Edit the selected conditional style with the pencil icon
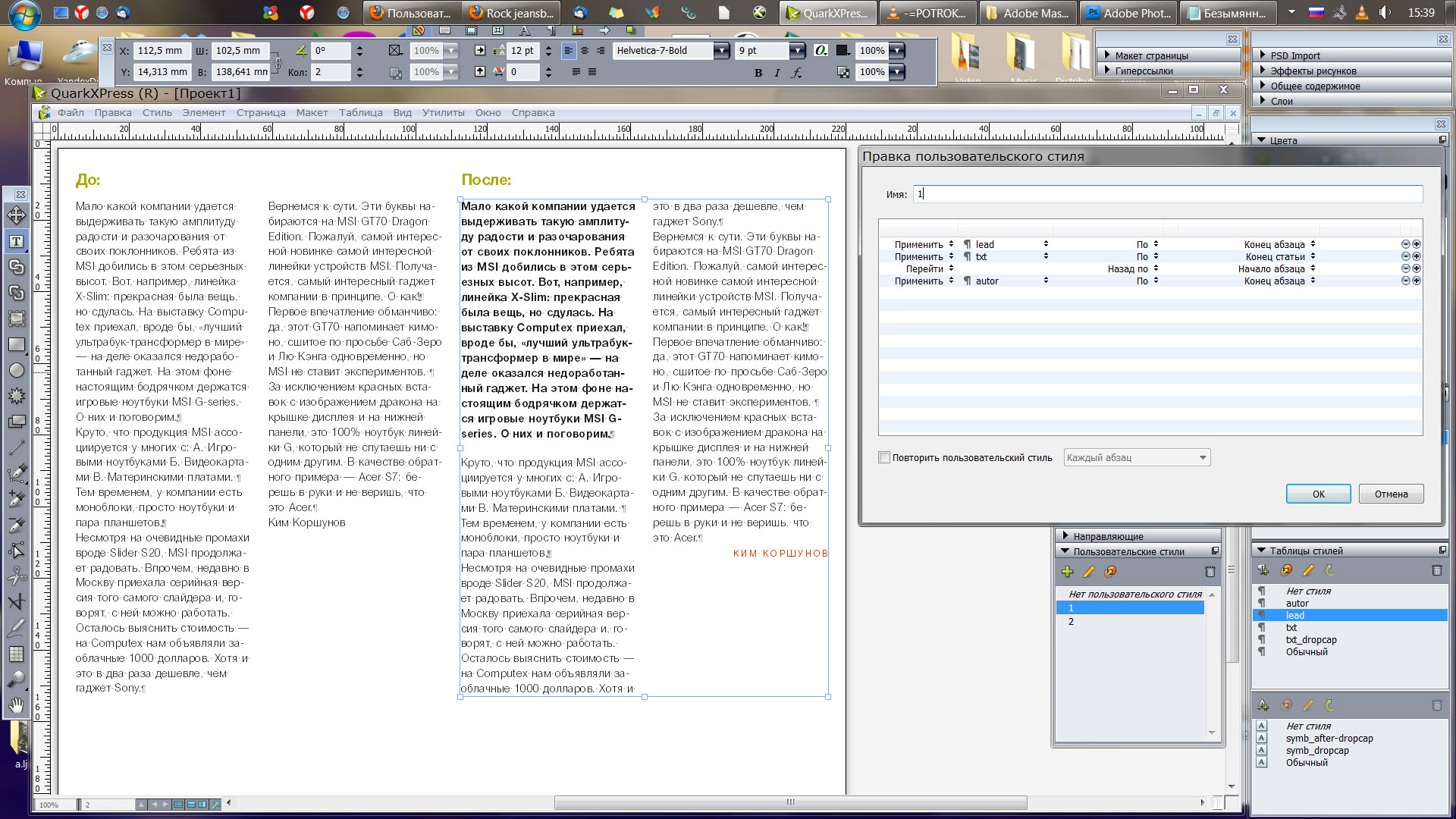 click(x=1089, y=571)
